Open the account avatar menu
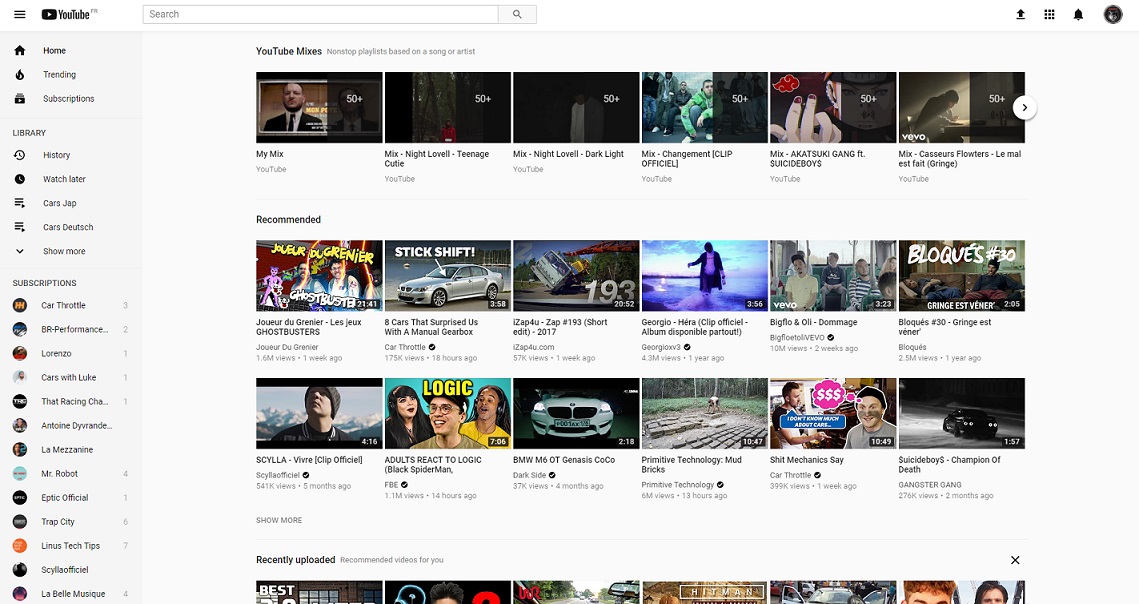Screen dimensions: 1139x604 tap(1113, 14)
